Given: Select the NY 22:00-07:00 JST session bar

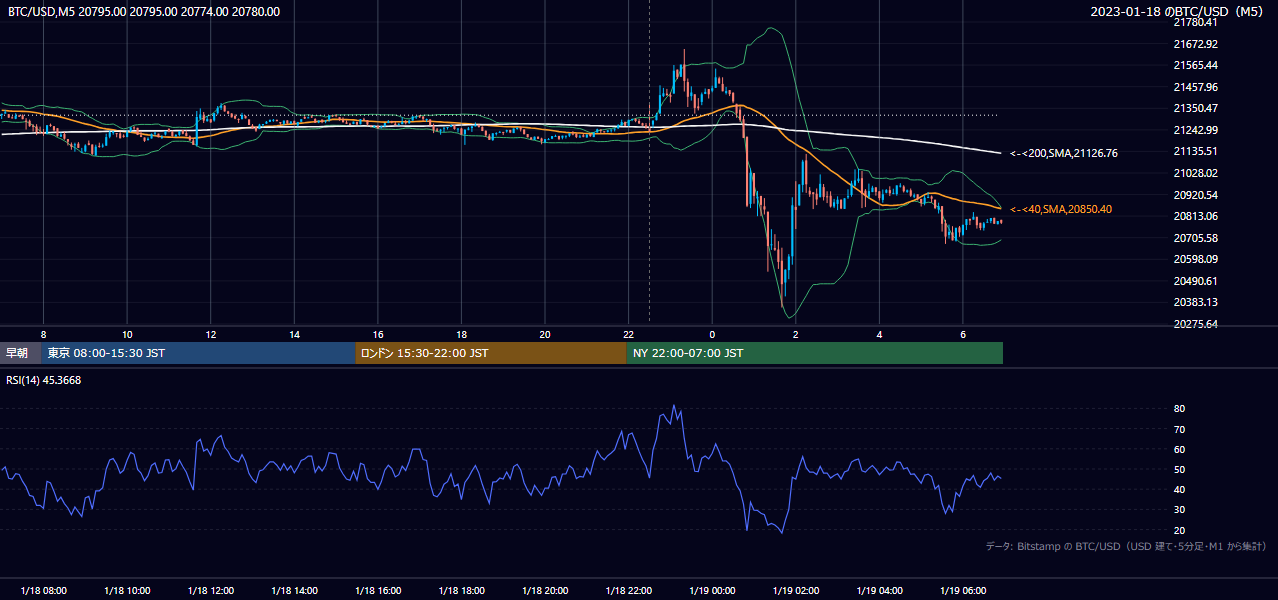Looking at the screenshot, I should [815, 353].
